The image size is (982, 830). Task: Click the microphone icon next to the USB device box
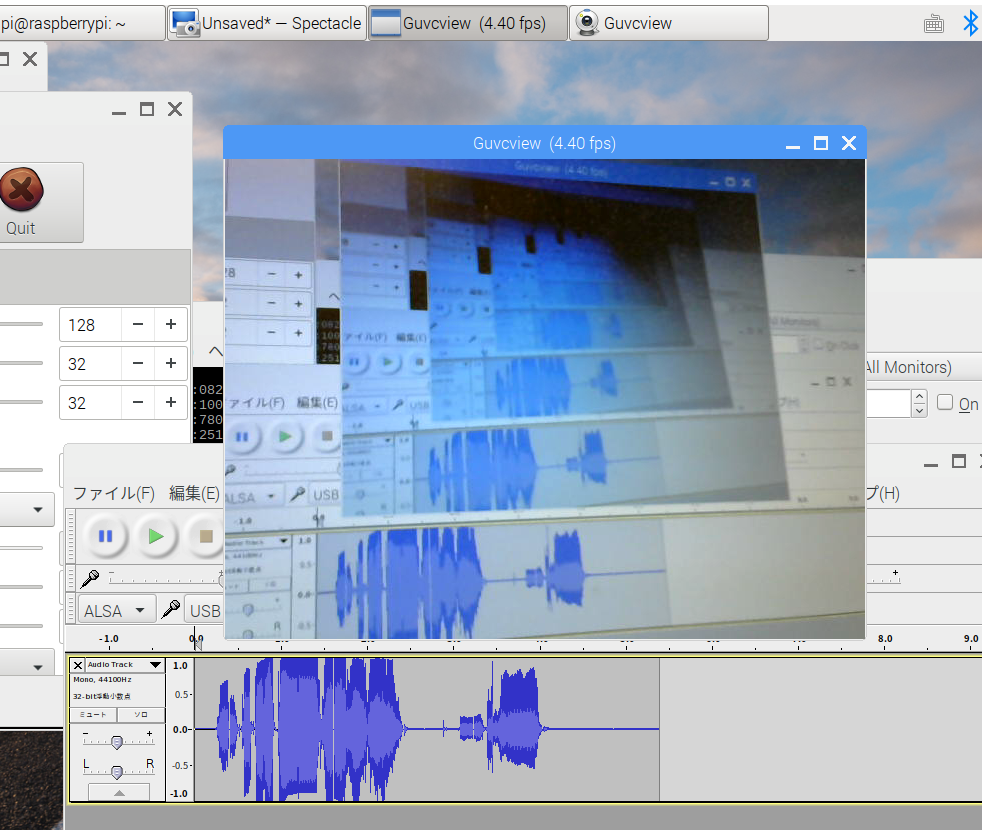(171, 610)
